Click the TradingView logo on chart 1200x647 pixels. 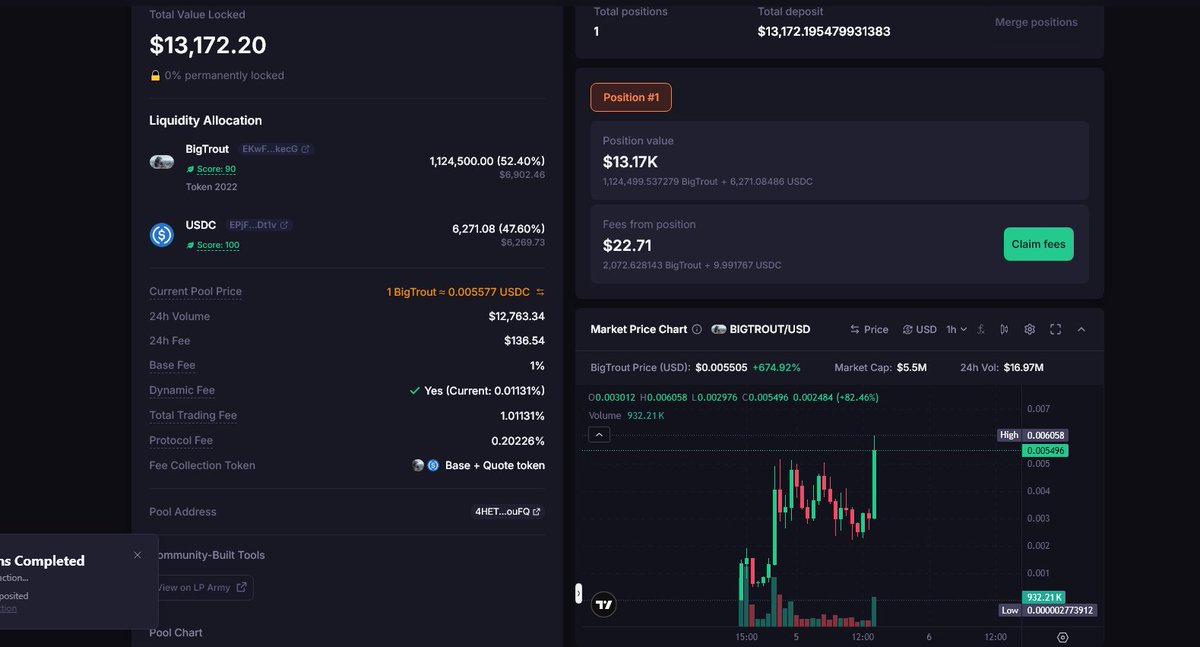coord(603,604)
